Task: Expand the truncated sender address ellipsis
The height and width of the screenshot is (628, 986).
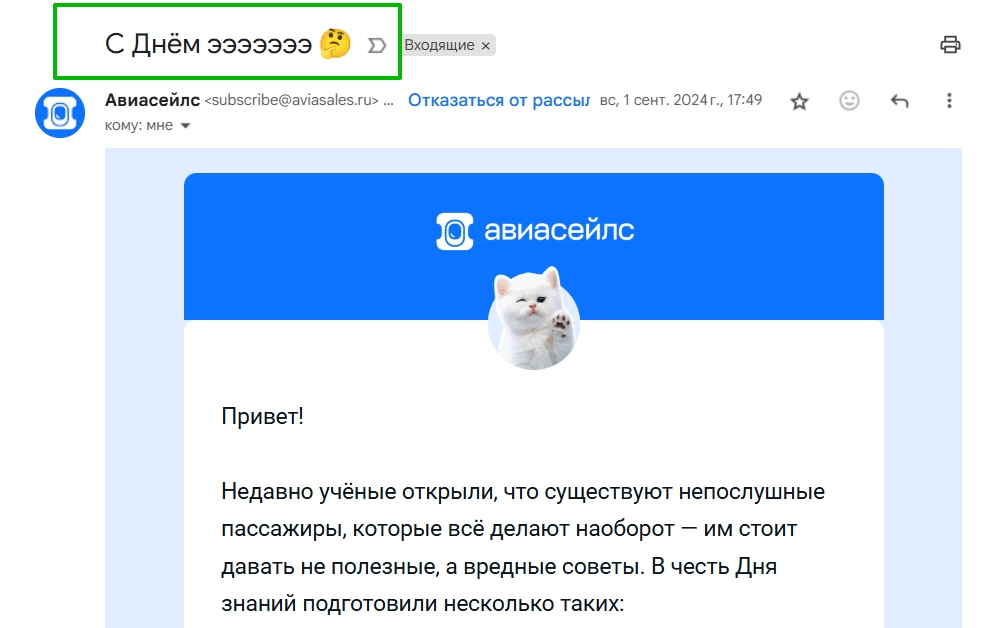Action: [389, 101]
